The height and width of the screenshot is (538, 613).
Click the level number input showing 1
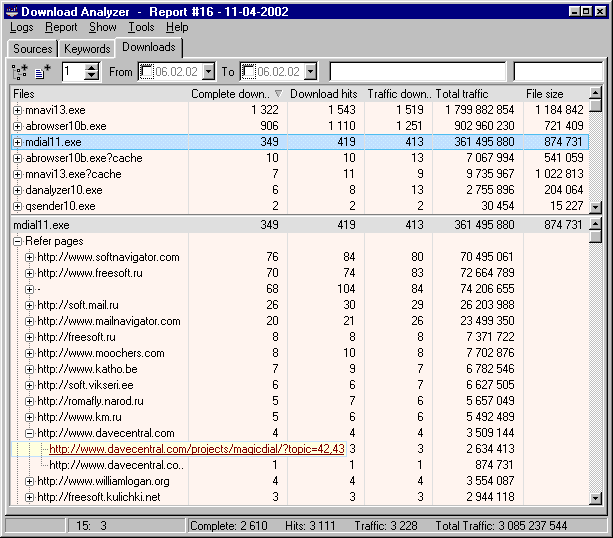coord(74,72)
